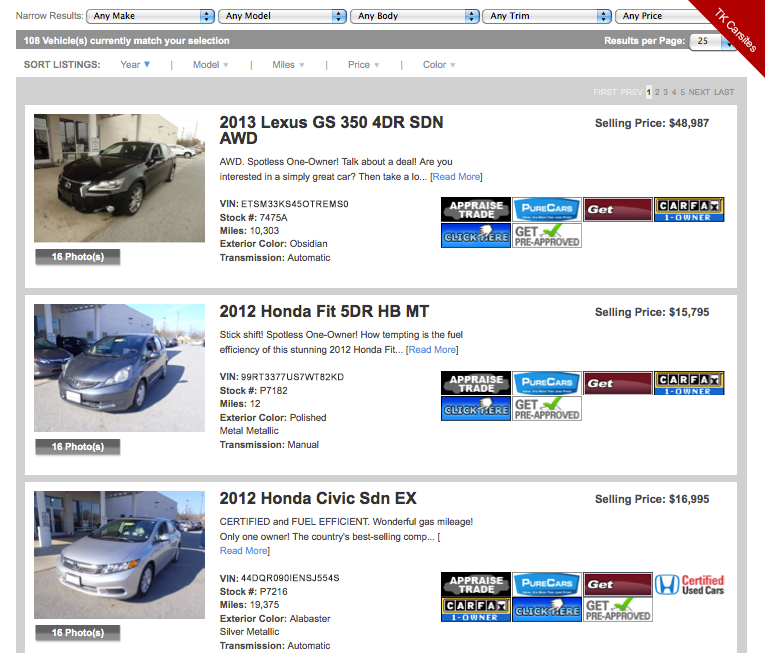The width and height of the screenshot is (765, 653).
Task: Click Honda Fit stock number P7182
Action: [x=254, y=390]
